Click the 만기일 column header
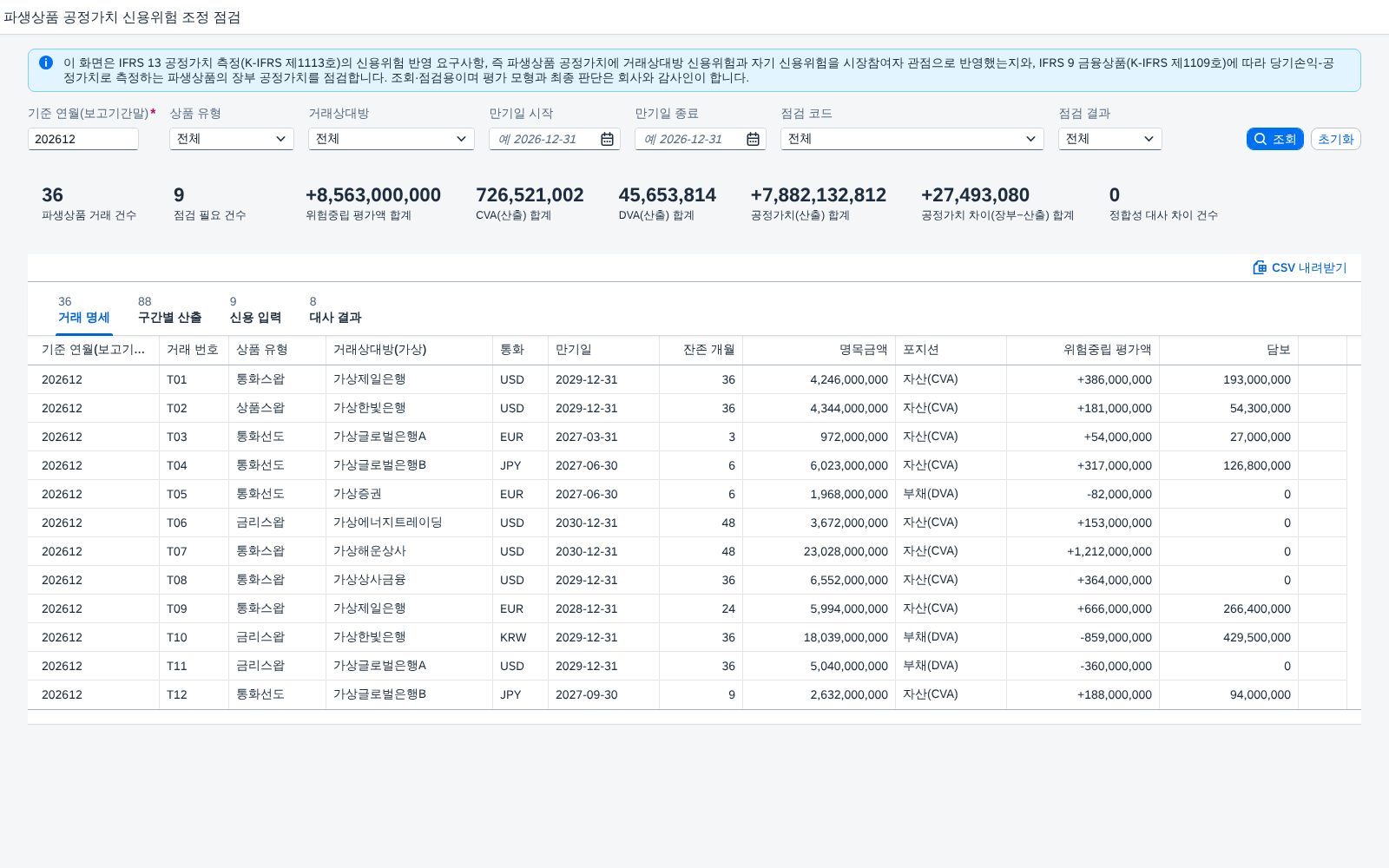The height and width of the screenshot is (868, 1389). pyautogui.click(x=603, y=350)
